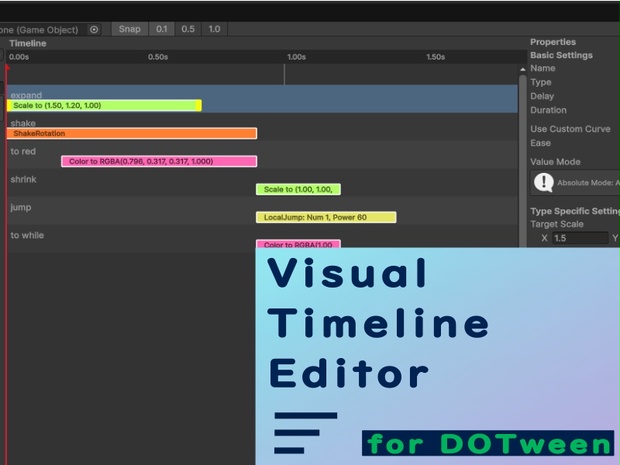Click the Timeline panel header

pyautogui.click(x=28, y=43)
